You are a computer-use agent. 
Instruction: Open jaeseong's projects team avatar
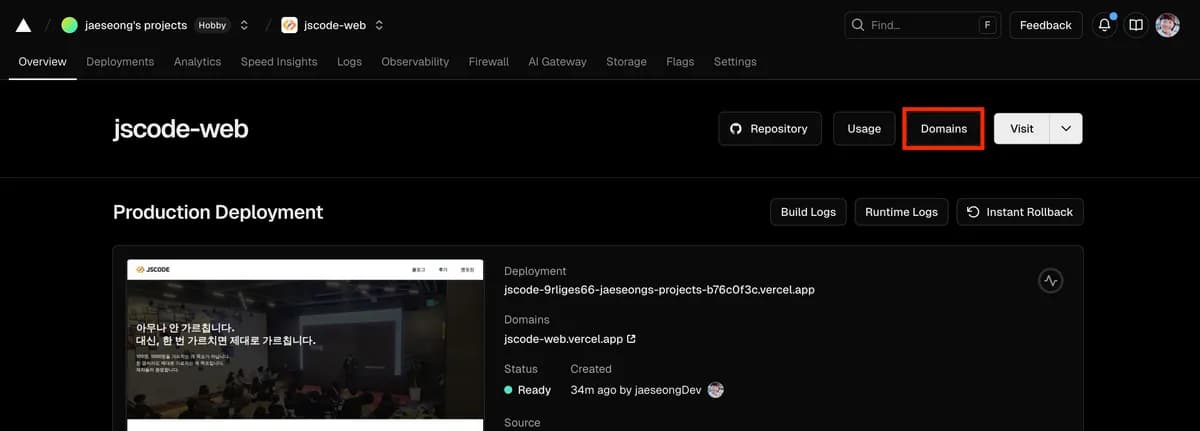(x=69, y=25)
